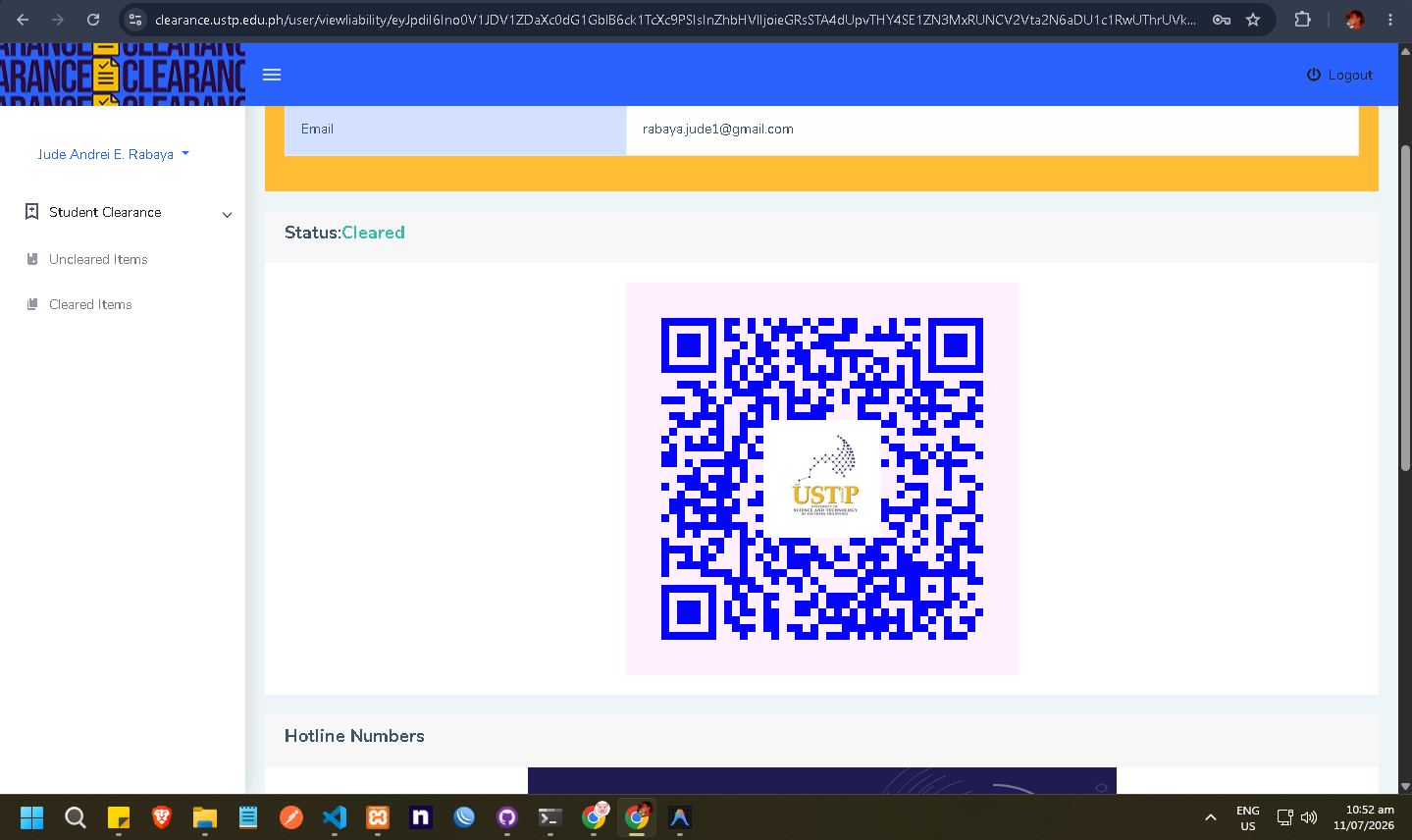
Task: Click the Student Clearance bookmark icon
Action: pos(32,212)
